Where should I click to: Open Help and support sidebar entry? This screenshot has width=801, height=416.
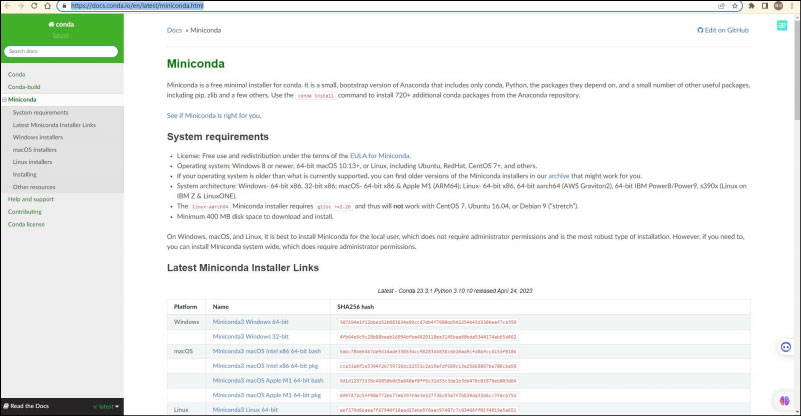[31, 199]
